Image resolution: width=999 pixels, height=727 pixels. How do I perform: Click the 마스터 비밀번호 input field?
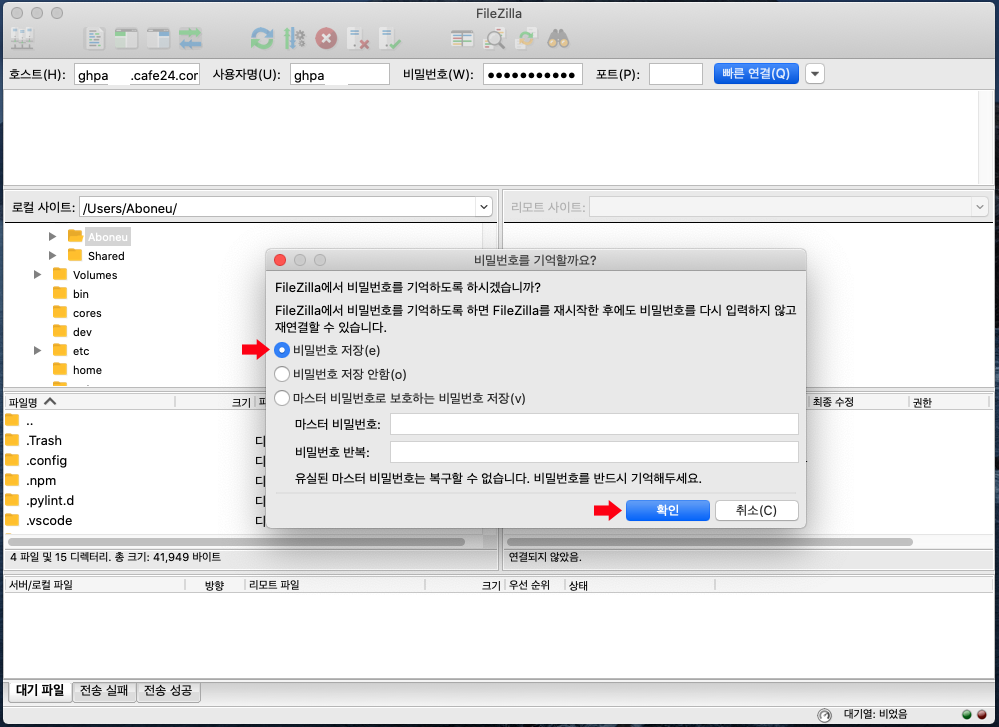coord(594,424)
